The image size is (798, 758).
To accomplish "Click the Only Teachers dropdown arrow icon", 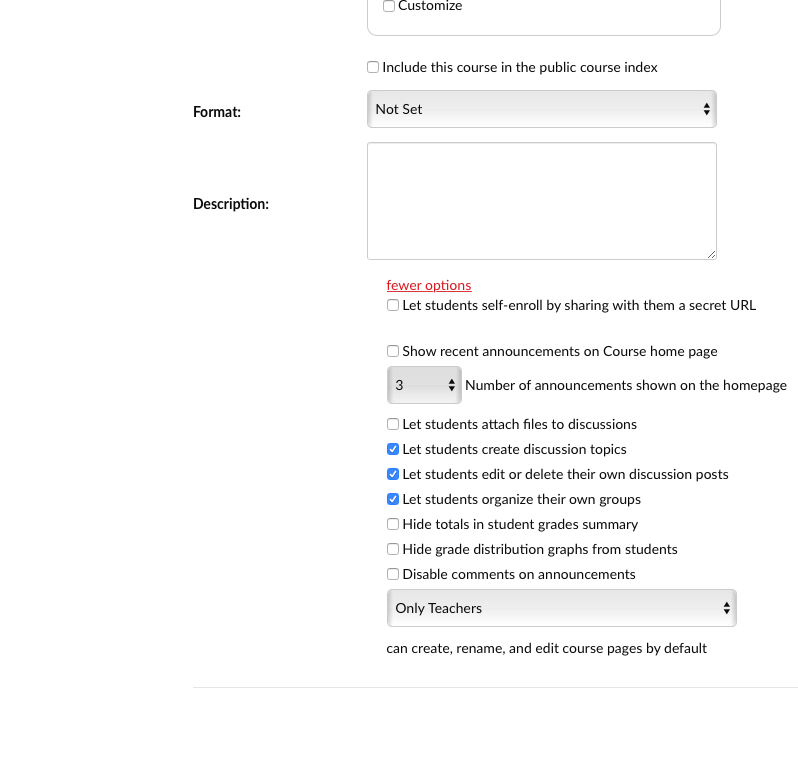I will click(x=727, y=608).
